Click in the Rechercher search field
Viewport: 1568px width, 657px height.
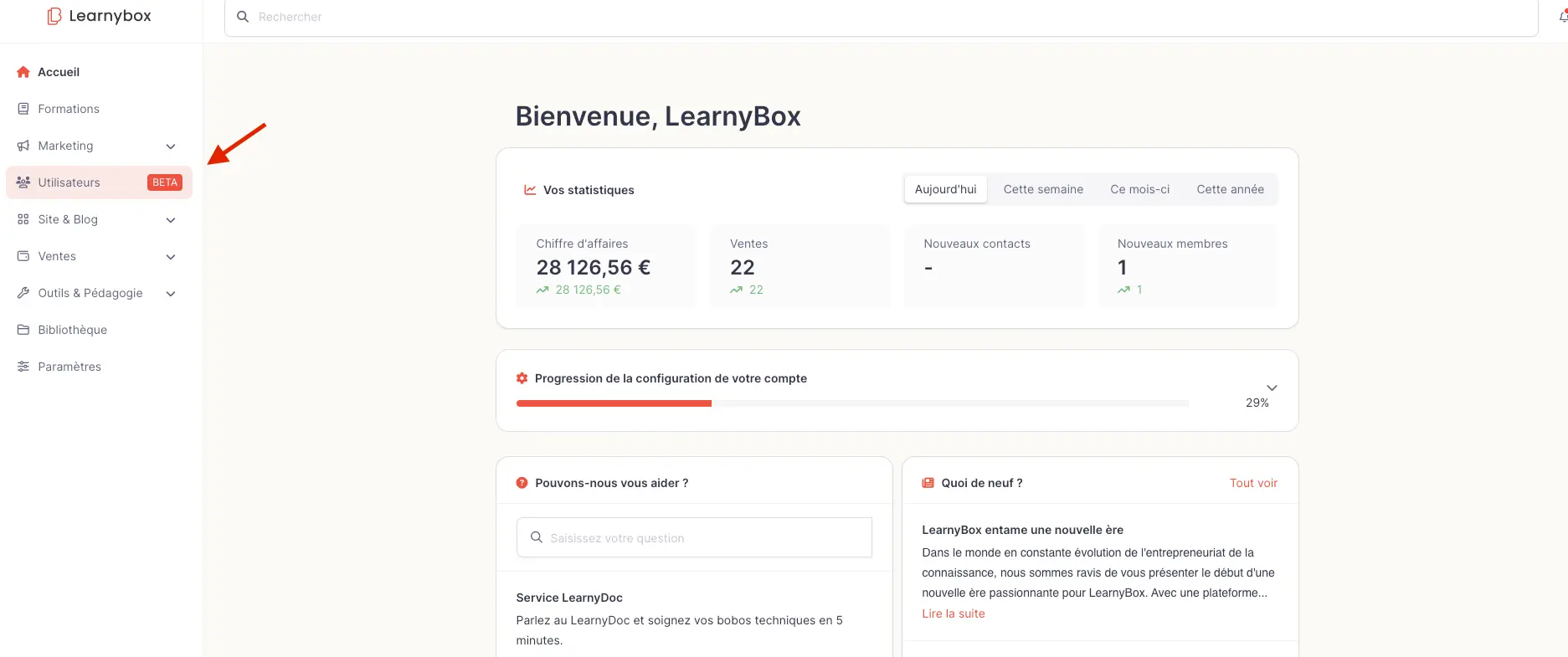[x=882, y=17]
